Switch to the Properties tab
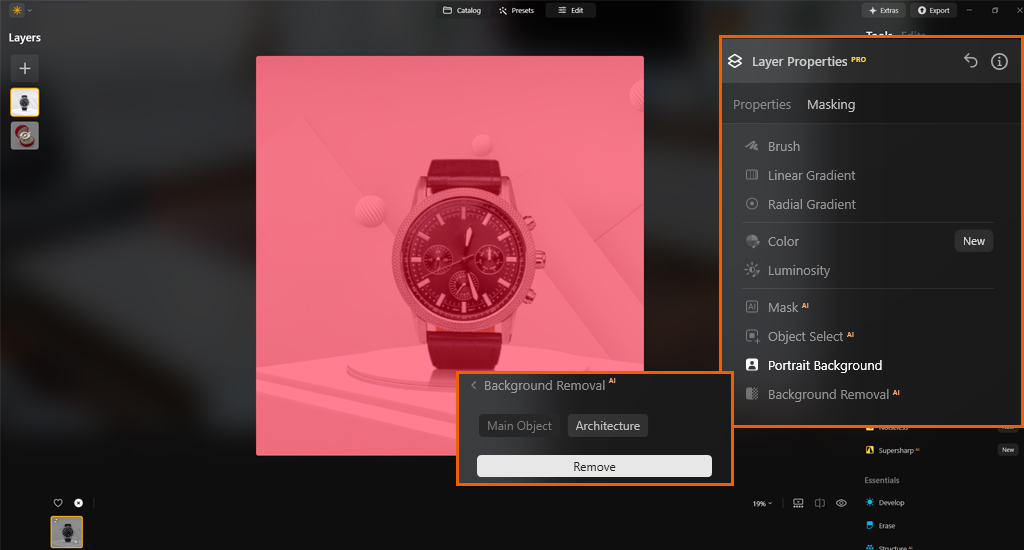This screenshot has width=1024, height=550. pos(761,105)
